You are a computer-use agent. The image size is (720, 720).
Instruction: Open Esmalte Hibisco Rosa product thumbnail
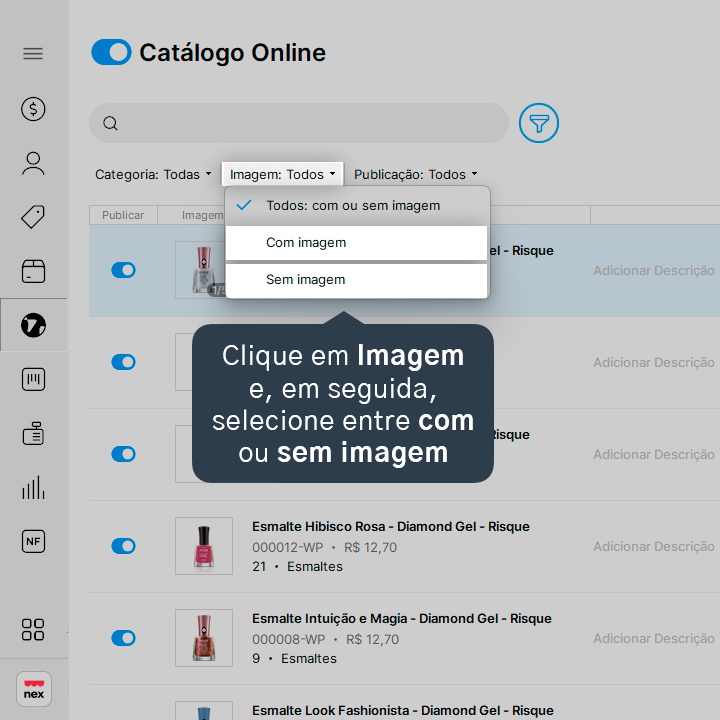pyautogui.click(x=204, y=546)
